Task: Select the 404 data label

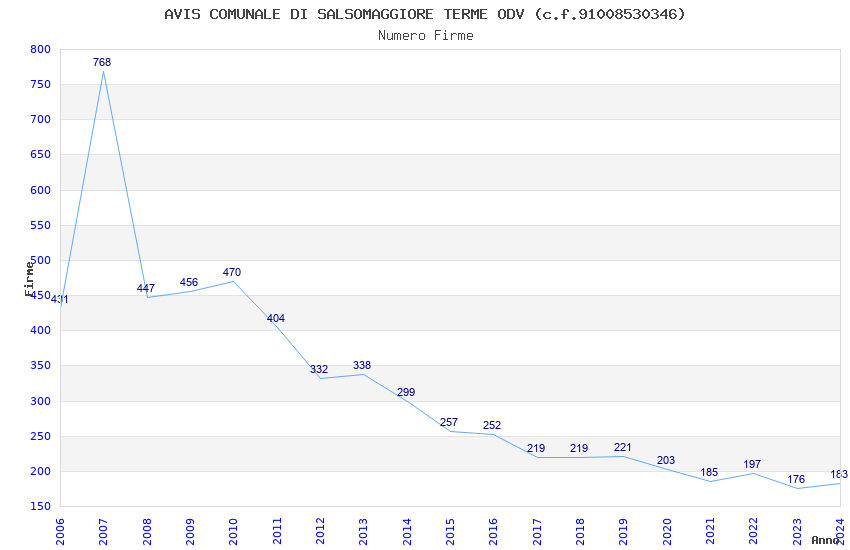Action: [x=275, y=319]
